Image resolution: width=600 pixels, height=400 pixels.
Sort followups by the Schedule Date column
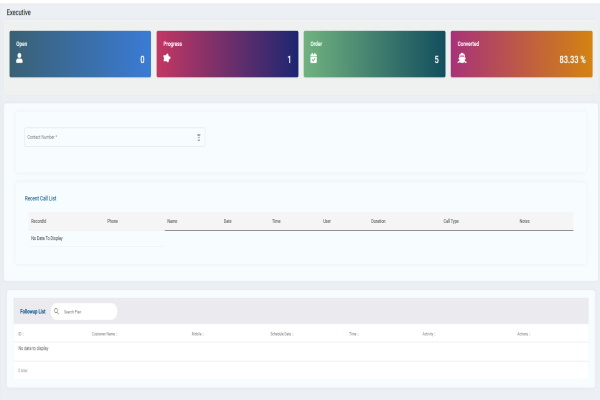point(281,333)
